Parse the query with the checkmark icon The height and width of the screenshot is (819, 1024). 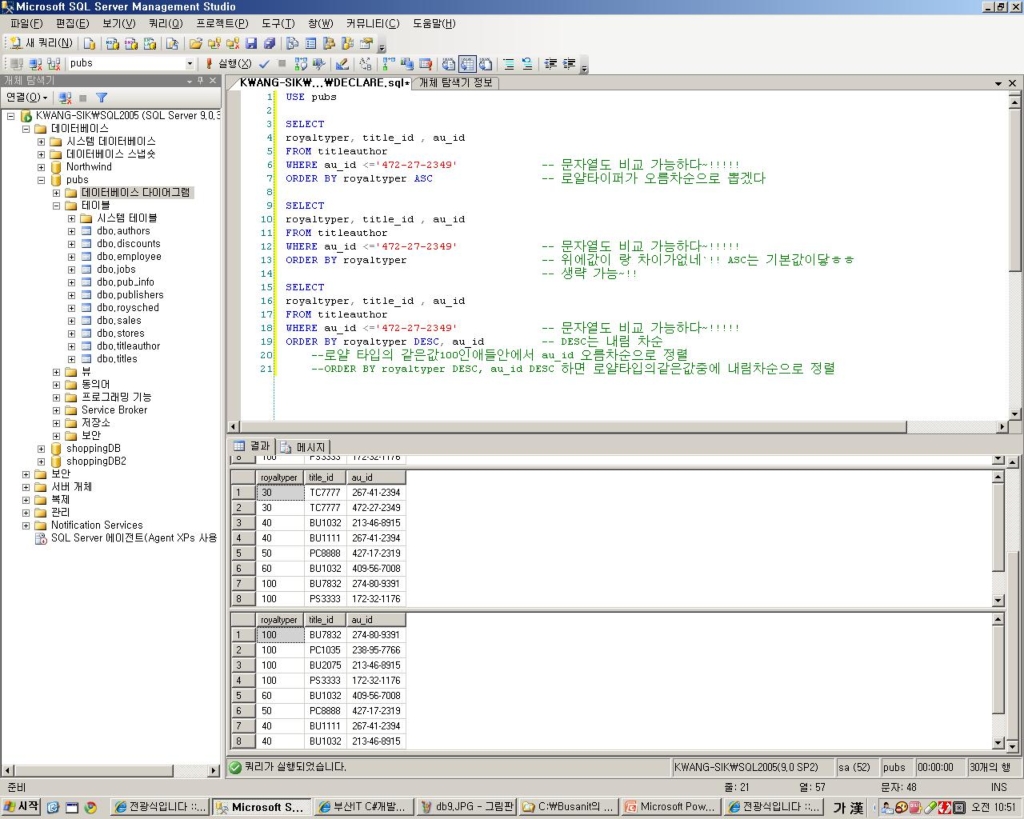(x=264, y=63)
